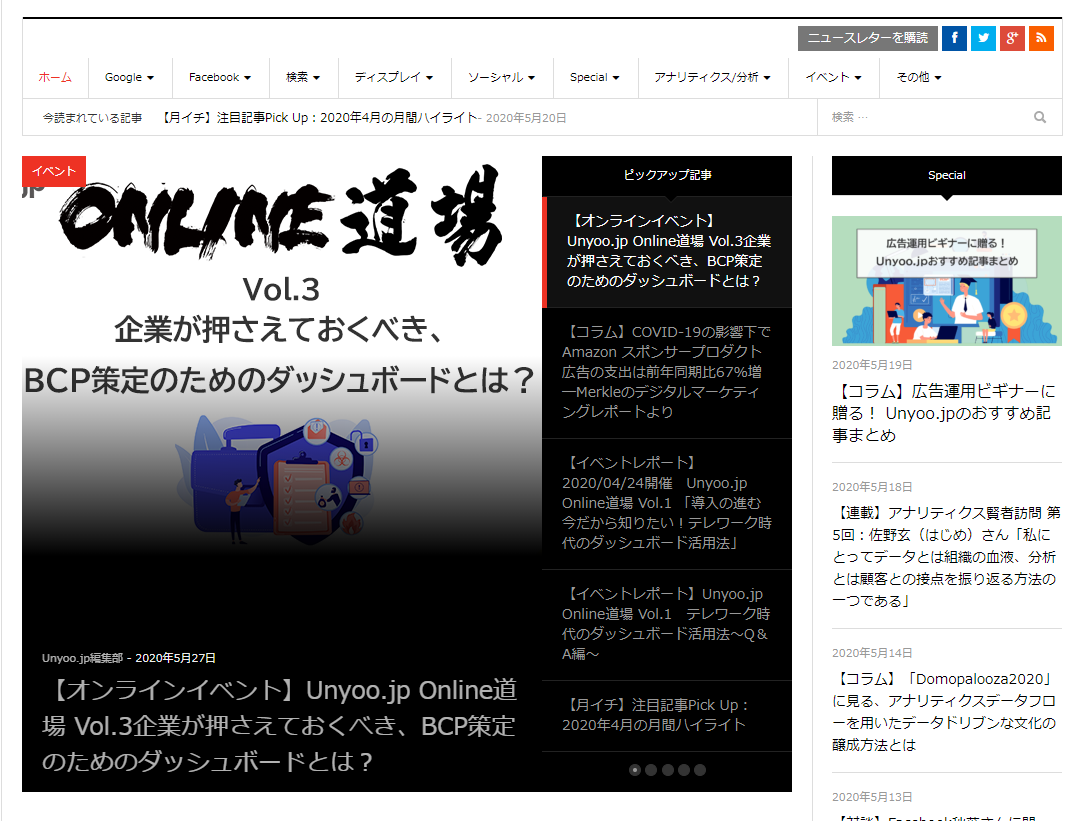
Task: Expand the アナリティクス/分析 menu dropdown
Action: click(713, 77)
